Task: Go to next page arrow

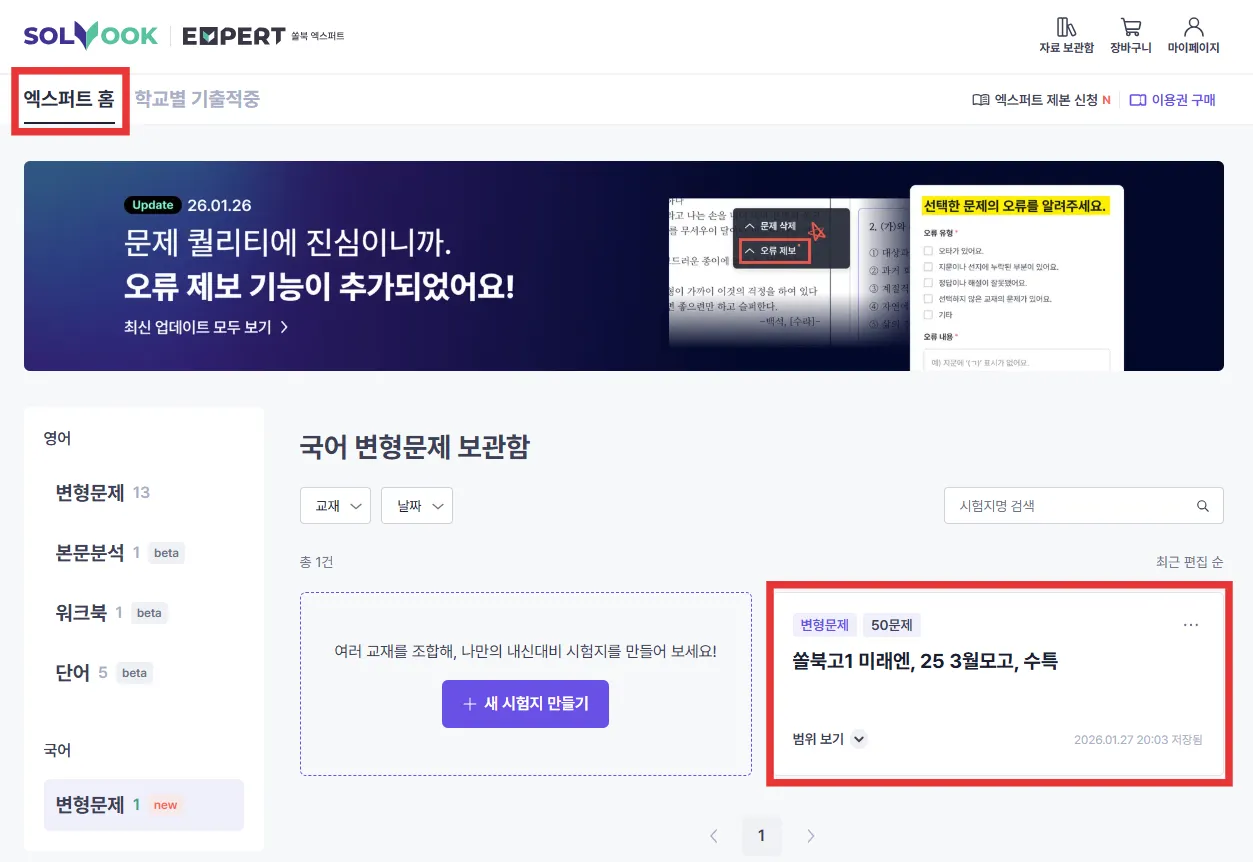Action: (x=811, y=836)
